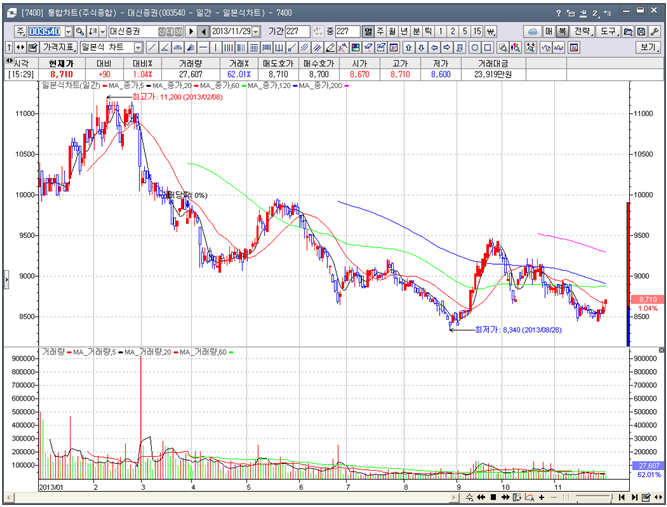The image size is (667, 507).
Task: Toggle the 복 button in top toolbar
Action: pyautogui.click(x=562, y=31)
